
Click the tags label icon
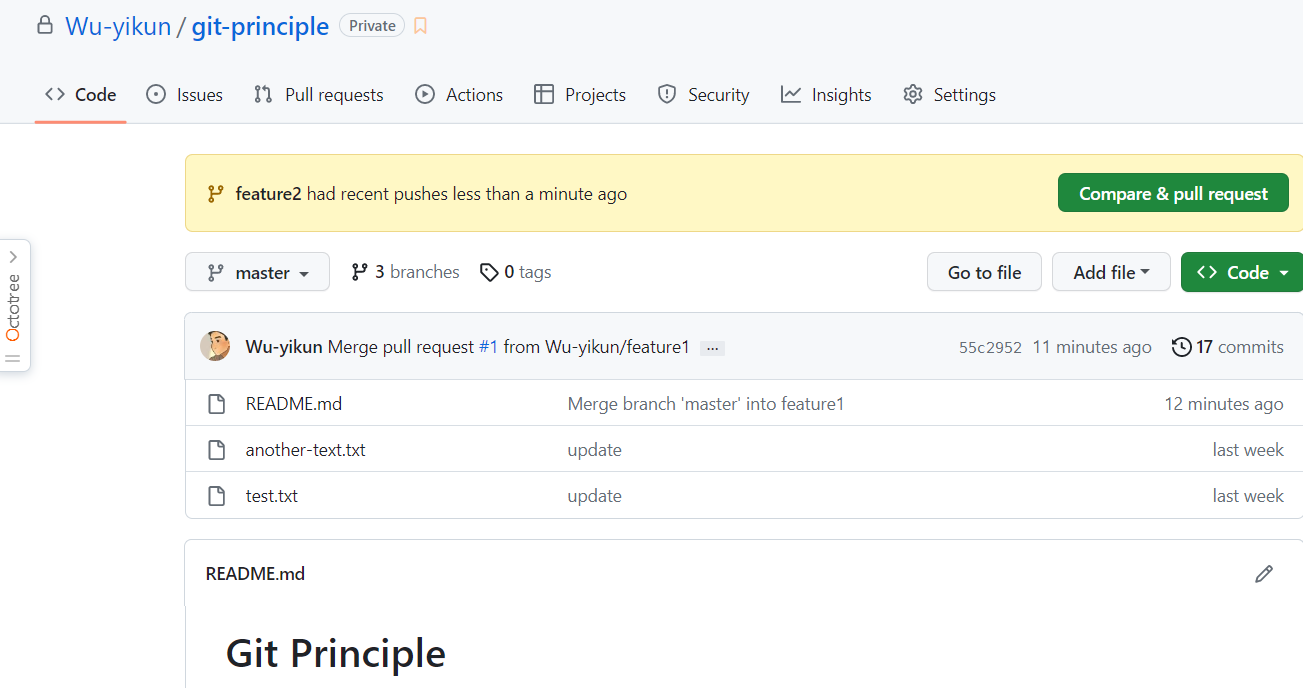(489, 272)
